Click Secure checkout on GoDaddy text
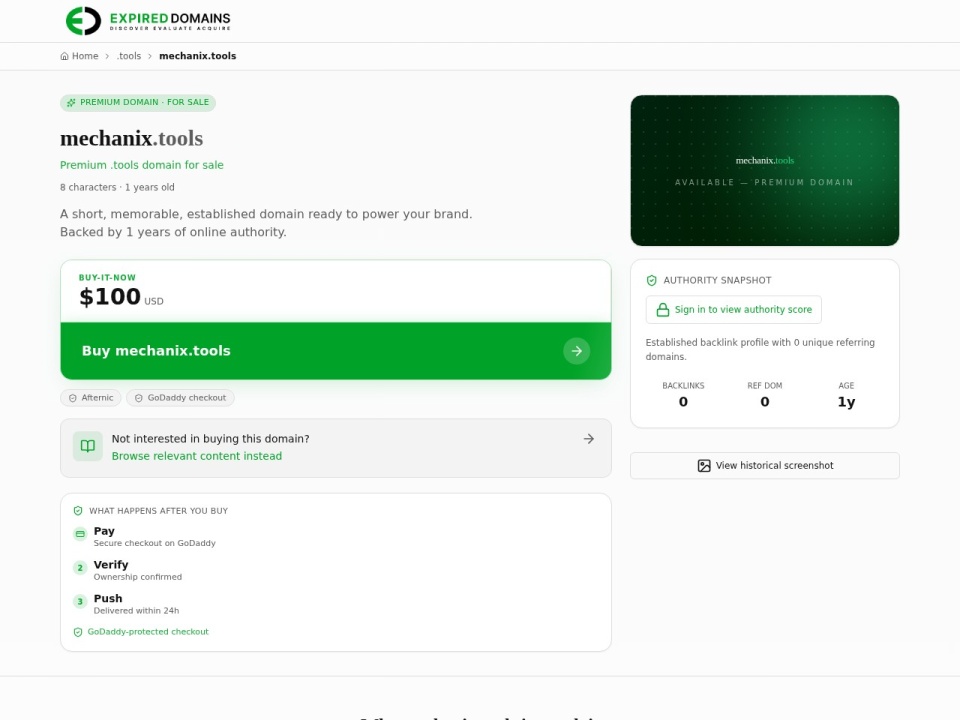The width and height of the screenshot is (960, 720). coord(154,543)
